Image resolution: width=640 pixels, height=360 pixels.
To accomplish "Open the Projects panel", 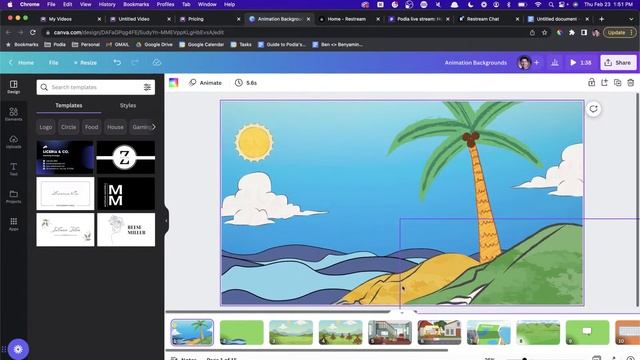I will tap(13, 196).
